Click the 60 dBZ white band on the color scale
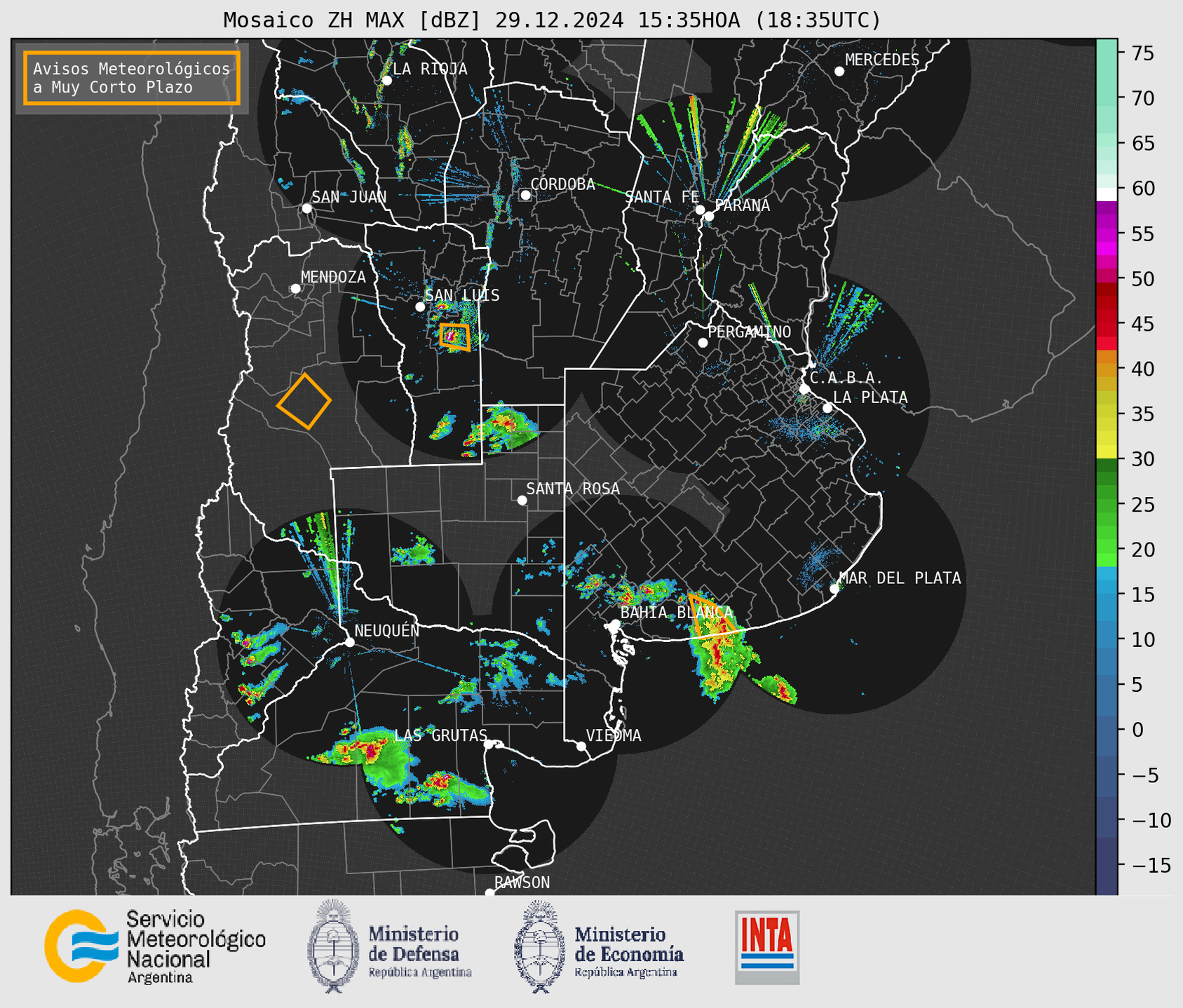This screenshot has height=1008, width=1183. coord(1107,194)
